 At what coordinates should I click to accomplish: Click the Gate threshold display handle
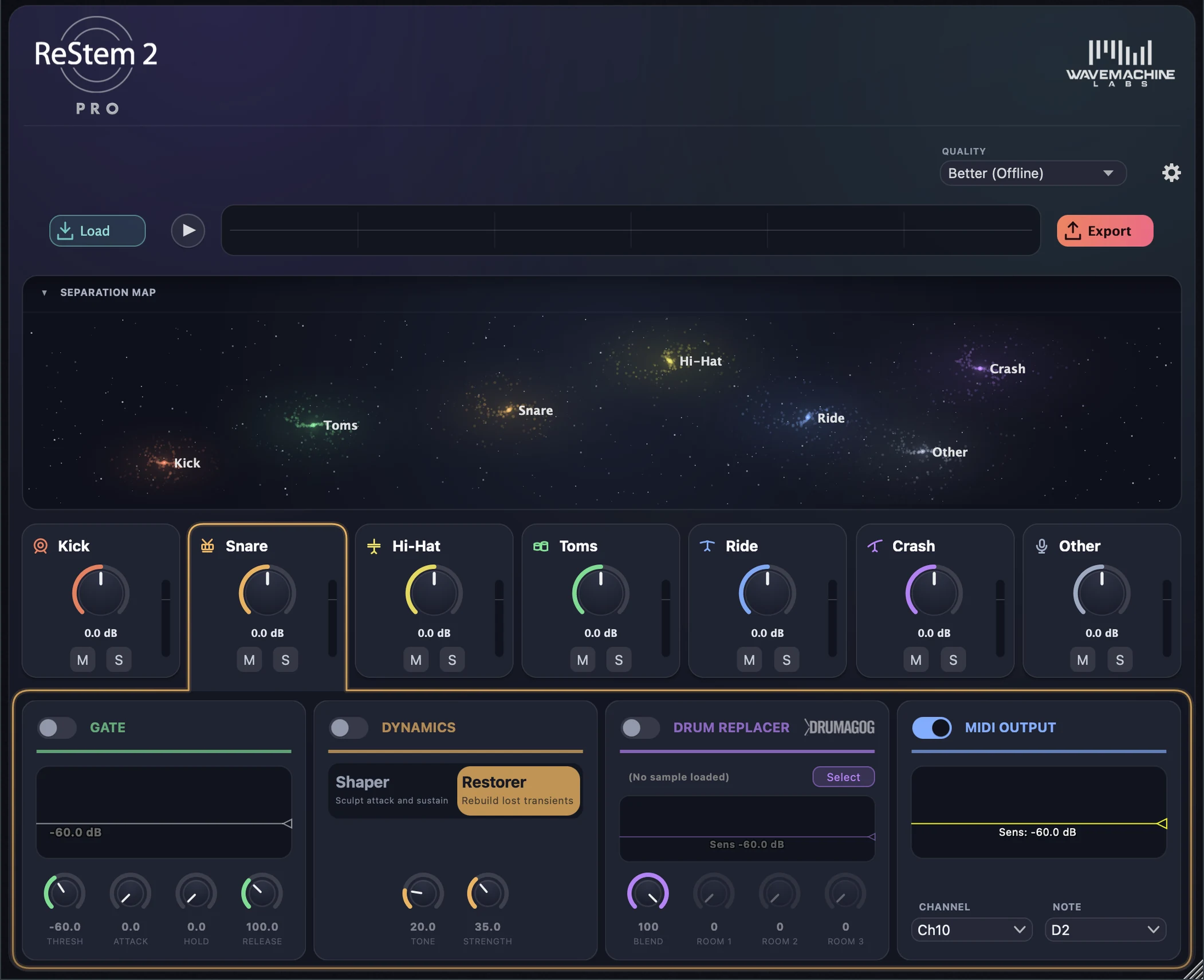pos(288,824)
